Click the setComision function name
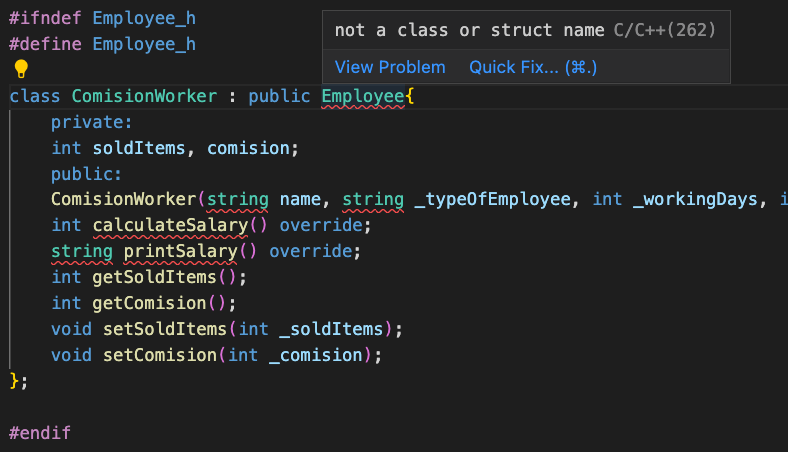 coord(160,355)
